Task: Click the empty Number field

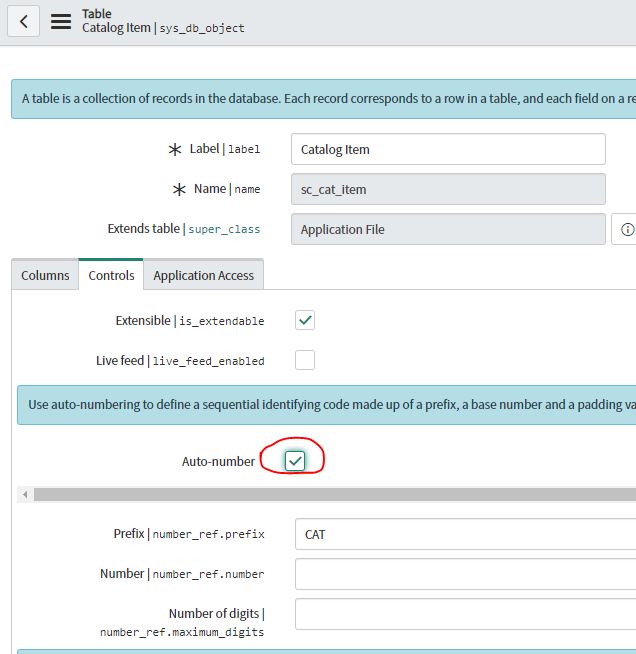Action: (465, 574)
